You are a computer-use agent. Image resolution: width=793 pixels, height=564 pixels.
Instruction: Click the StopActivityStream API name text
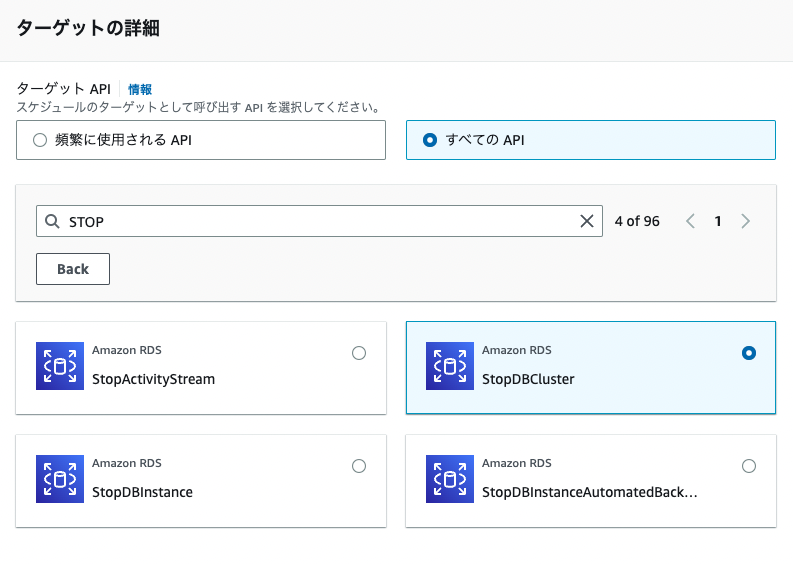click(x=153, y=379)
